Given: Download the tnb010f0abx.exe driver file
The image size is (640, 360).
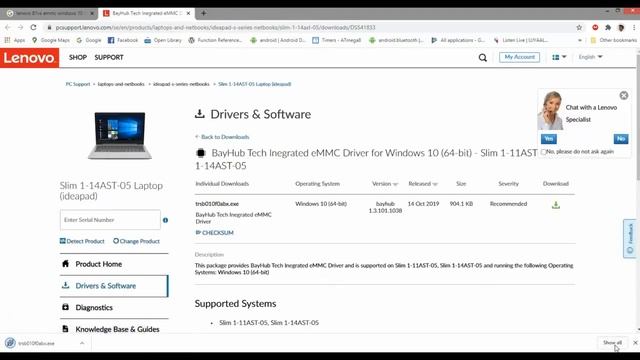Looking at the screenshot, I should click(556, 205).
